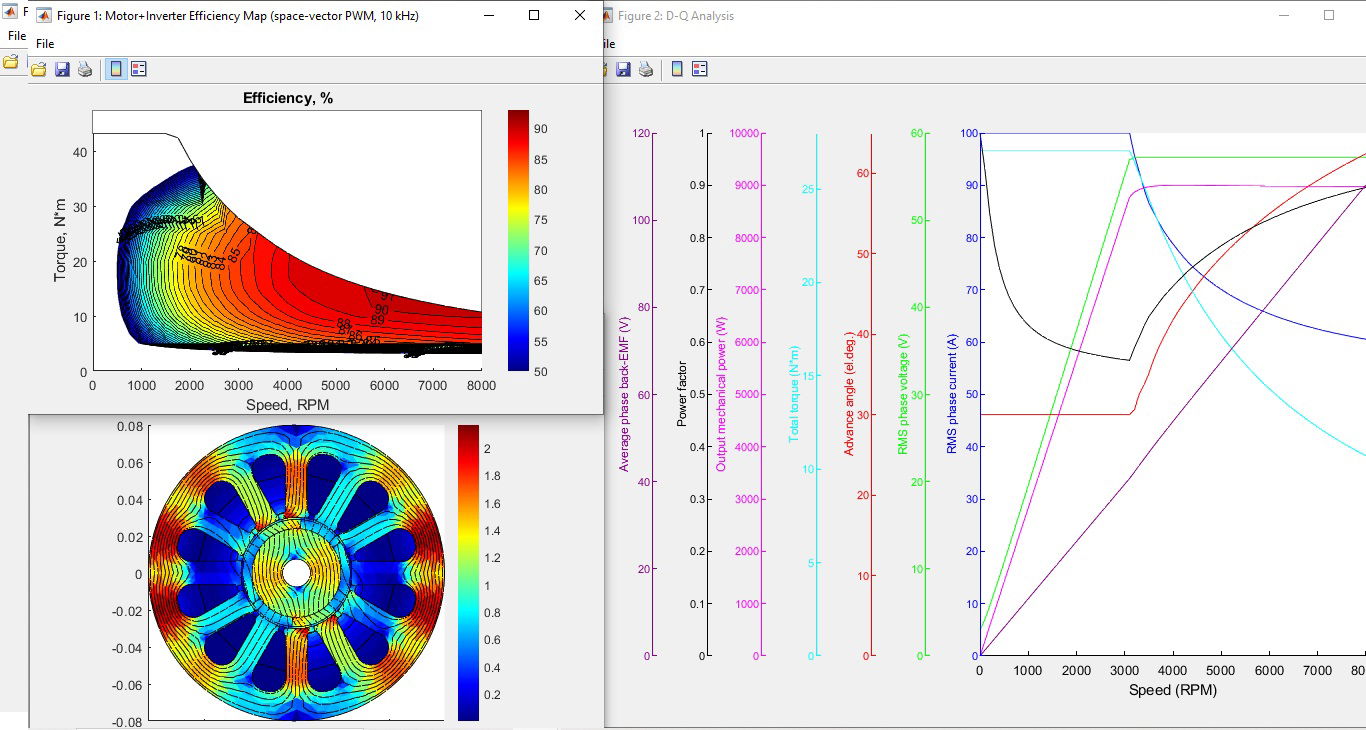This screenshot has height=730, width=1366.
Task: Click Open File icon in Figure 1 toolbar
Action: [x=39, y=69]
